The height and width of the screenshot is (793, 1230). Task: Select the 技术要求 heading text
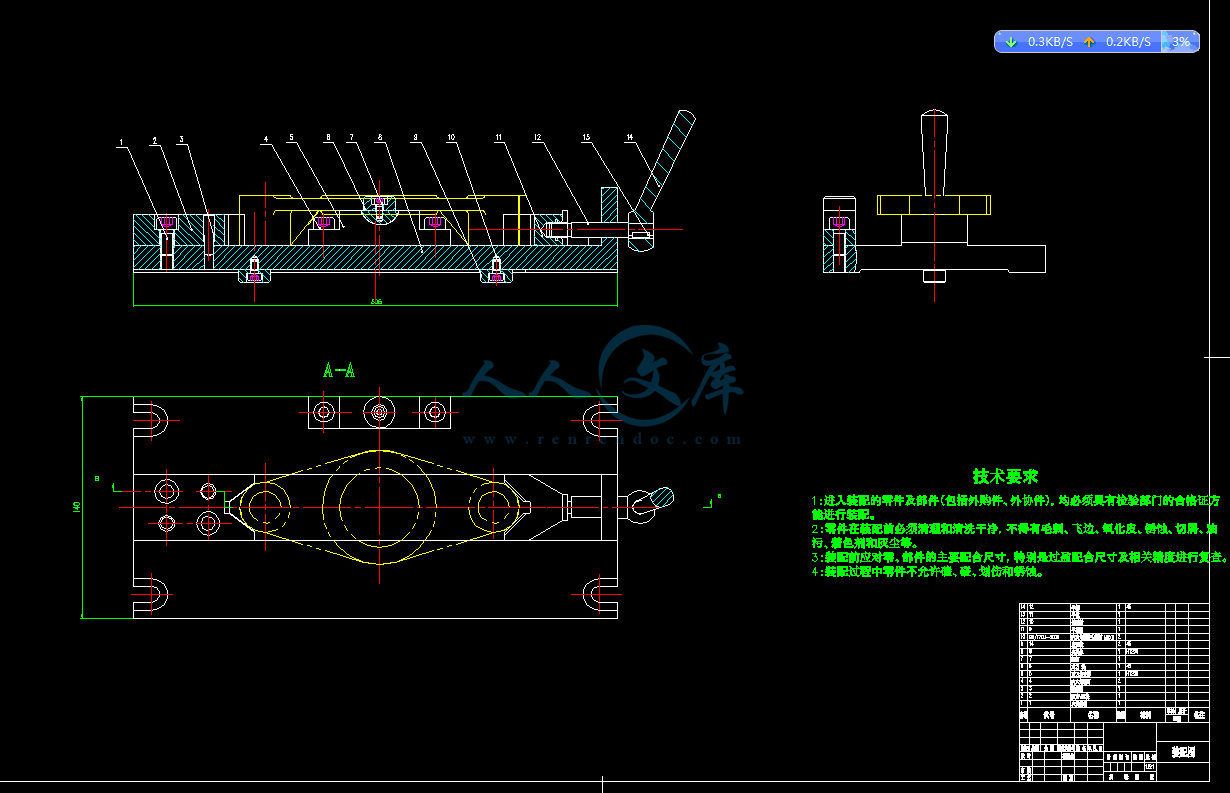[1005, 477]
